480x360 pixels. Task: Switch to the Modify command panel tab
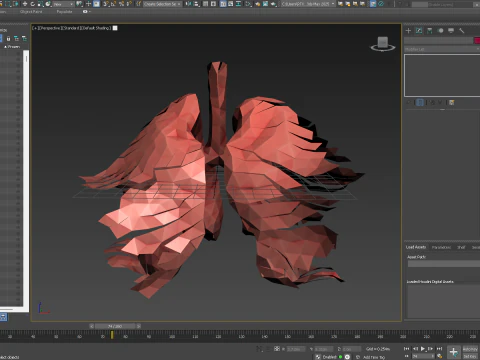pos(419,31)
